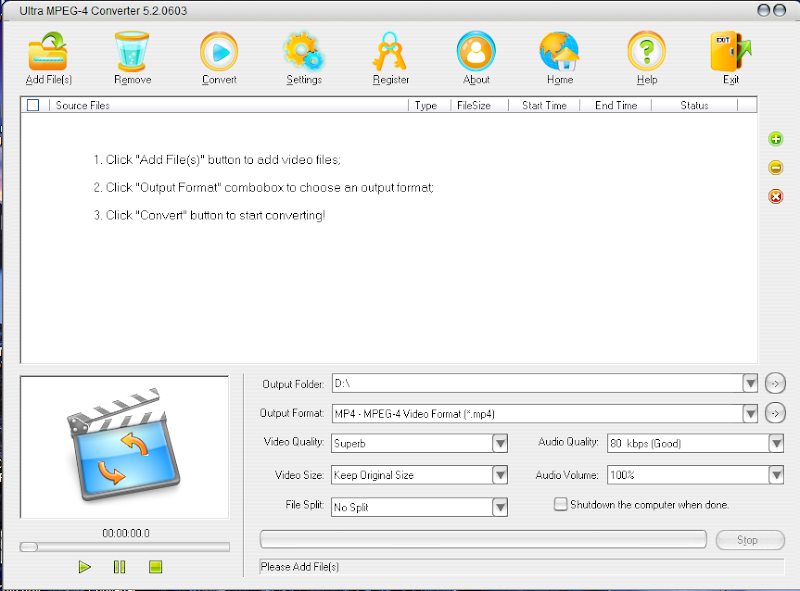The width and height of the screenshot is (800, 591).
Task: Click the yellow minus remove icon
Action: pyautogui.click(x=776, y=167)
